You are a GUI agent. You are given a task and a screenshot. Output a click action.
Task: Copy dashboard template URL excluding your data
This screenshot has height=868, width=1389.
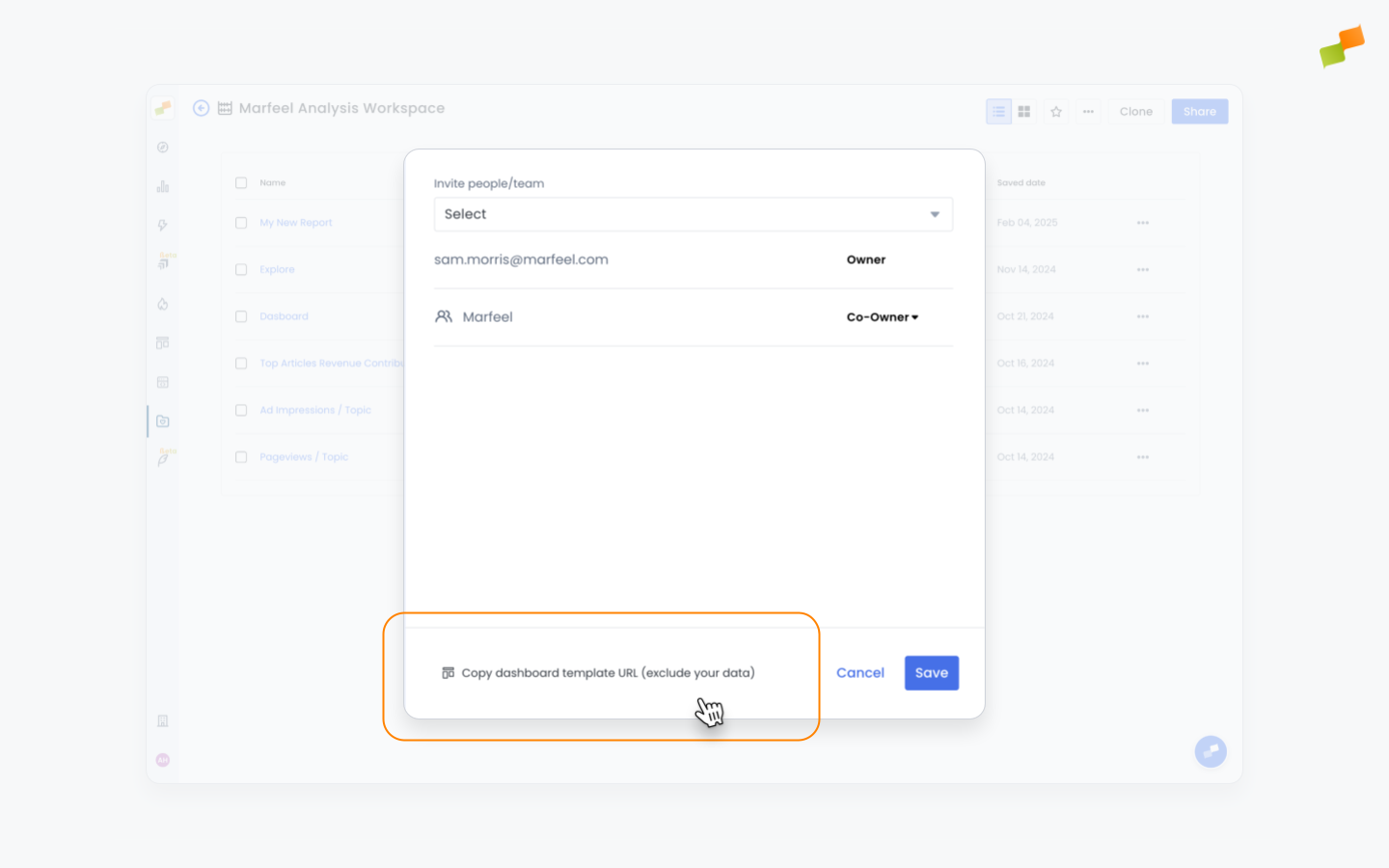pyautogui.click(x=598, y=672)
